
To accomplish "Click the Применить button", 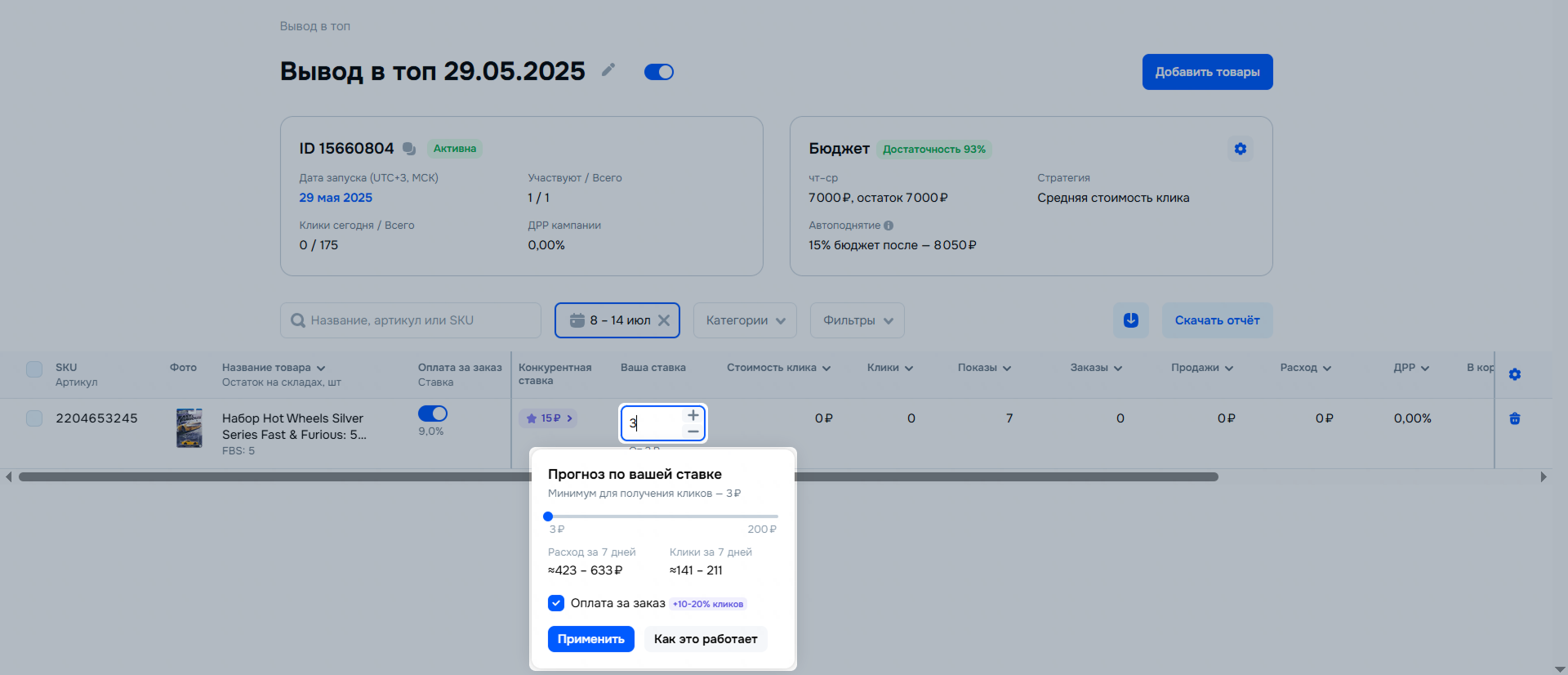I will (590, 639).
